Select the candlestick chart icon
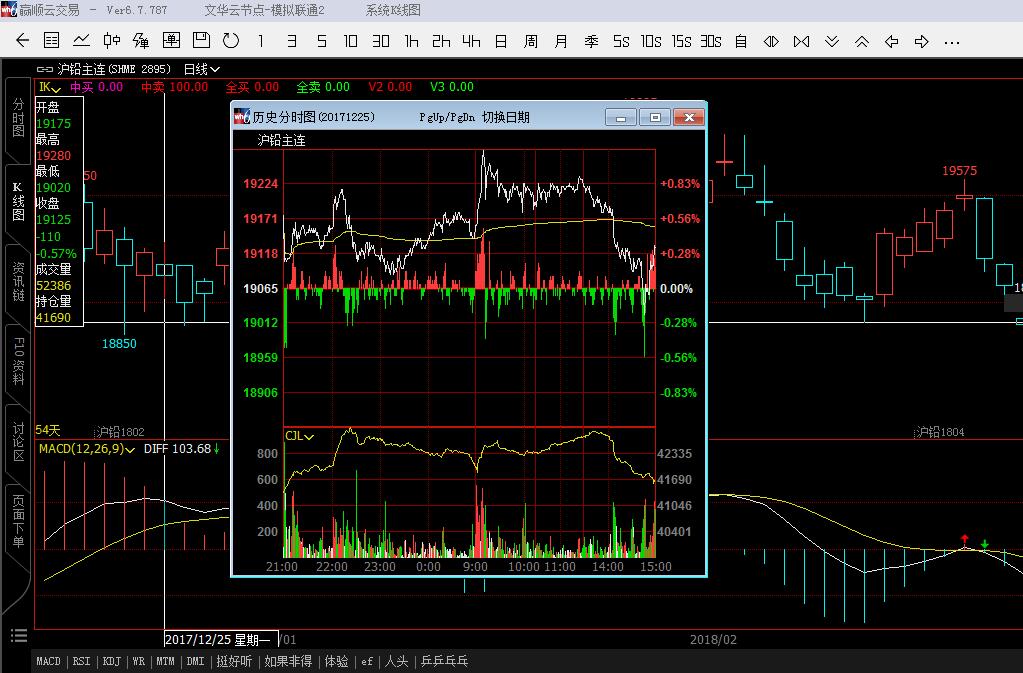This screenshot has height=673, width=1023. click(111, 41)
